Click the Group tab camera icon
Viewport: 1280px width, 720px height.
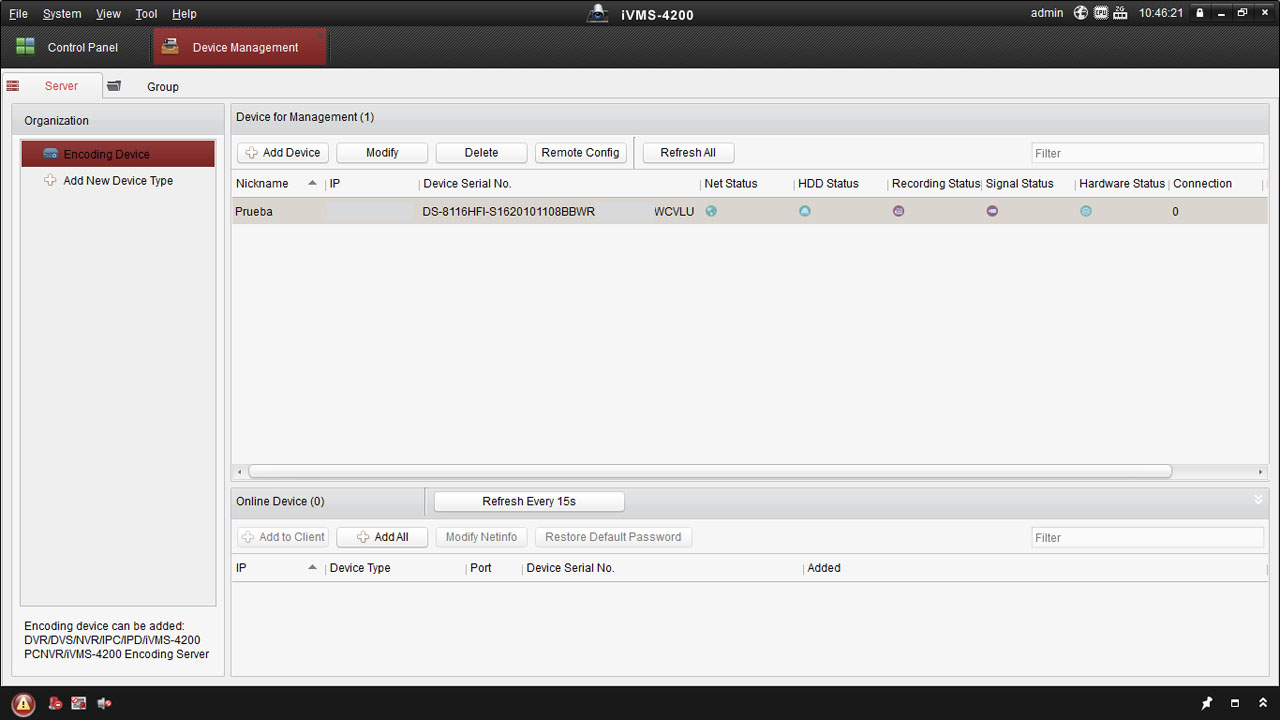pyautogui.click(x=114, y=86)
